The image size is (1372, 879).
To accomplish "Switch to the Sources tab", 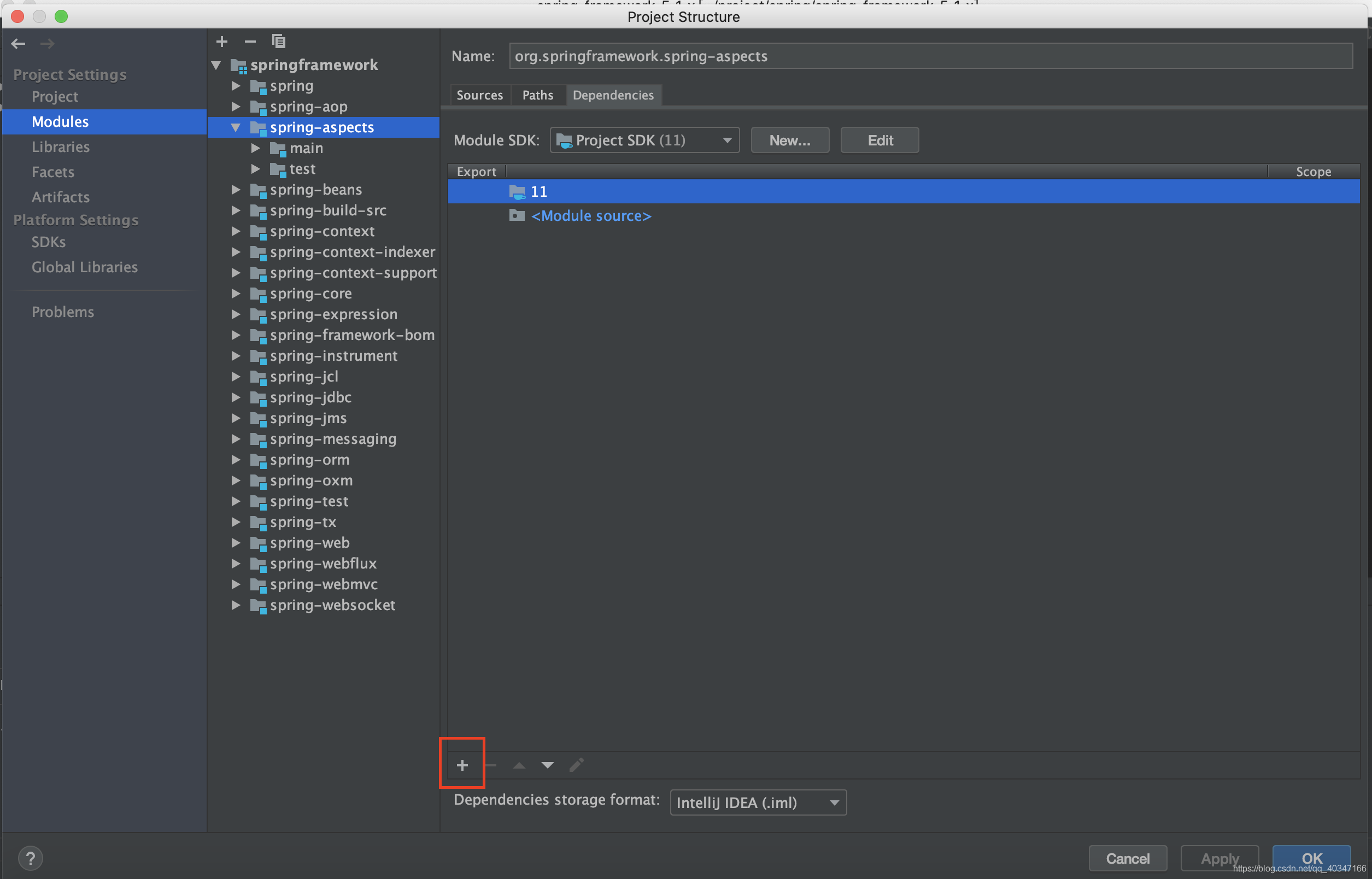I will (x=480, y=95).
